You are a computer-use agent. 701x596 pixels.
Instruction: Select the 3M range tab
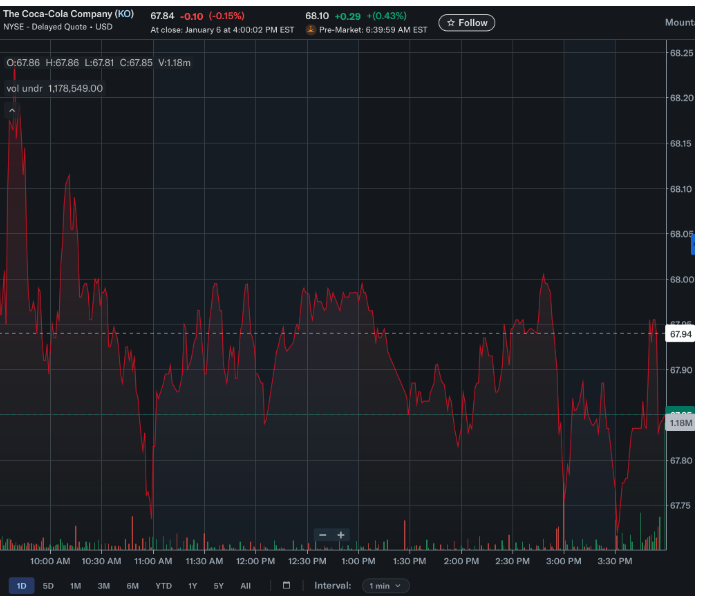(103, 585)
